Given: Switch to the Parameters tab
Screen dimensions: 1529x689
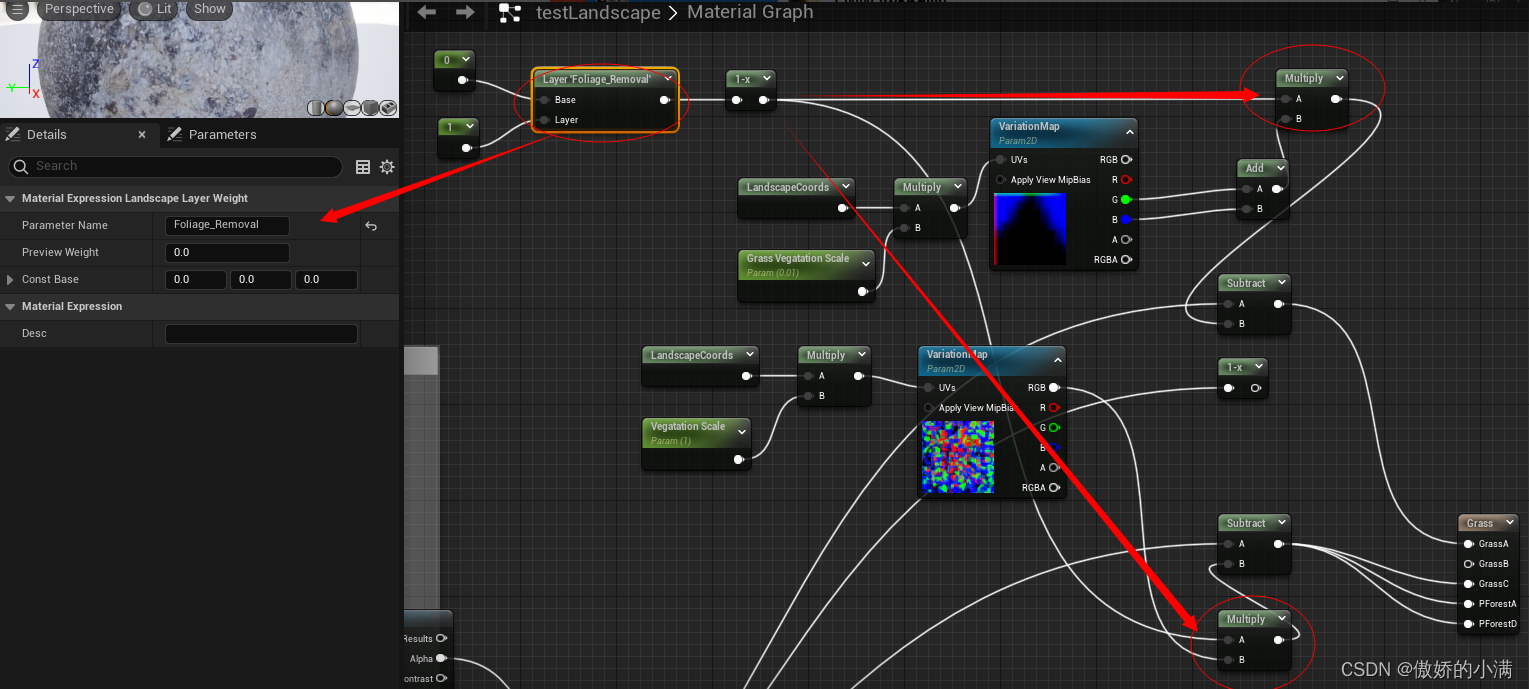Looking at the screenshot, I should [x=222, y=134].
